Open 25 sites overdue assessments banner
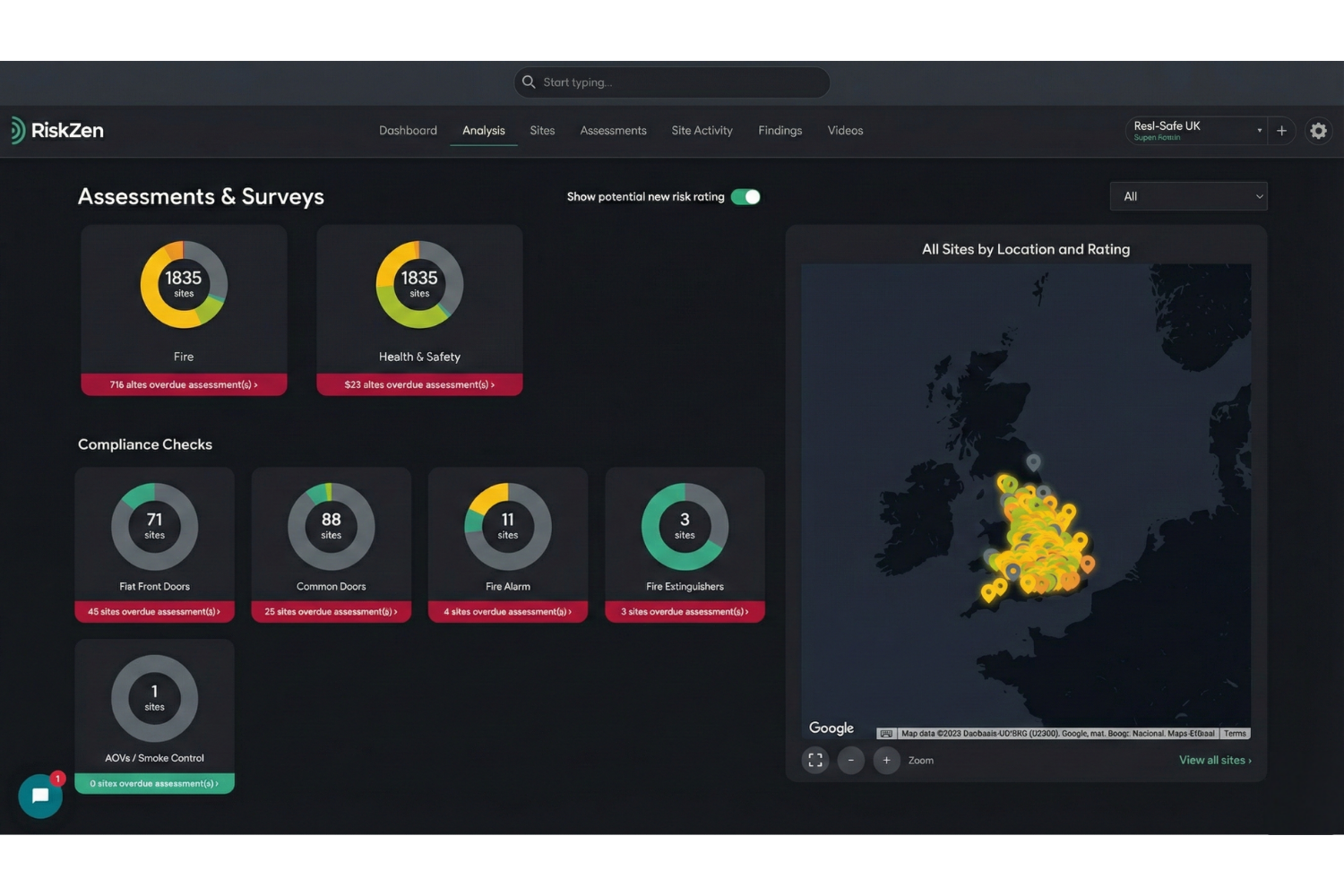Screen dimensions: 1344x896 (x=332, y=611)
